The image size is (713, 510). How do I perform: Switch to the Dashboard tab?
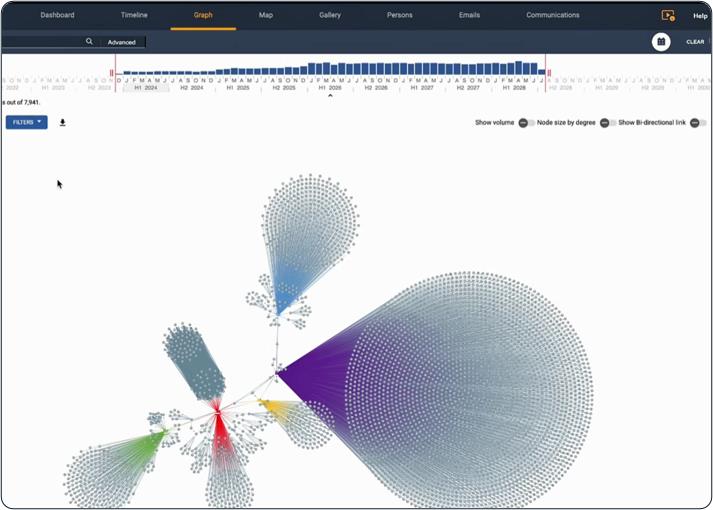coord(57,15)
